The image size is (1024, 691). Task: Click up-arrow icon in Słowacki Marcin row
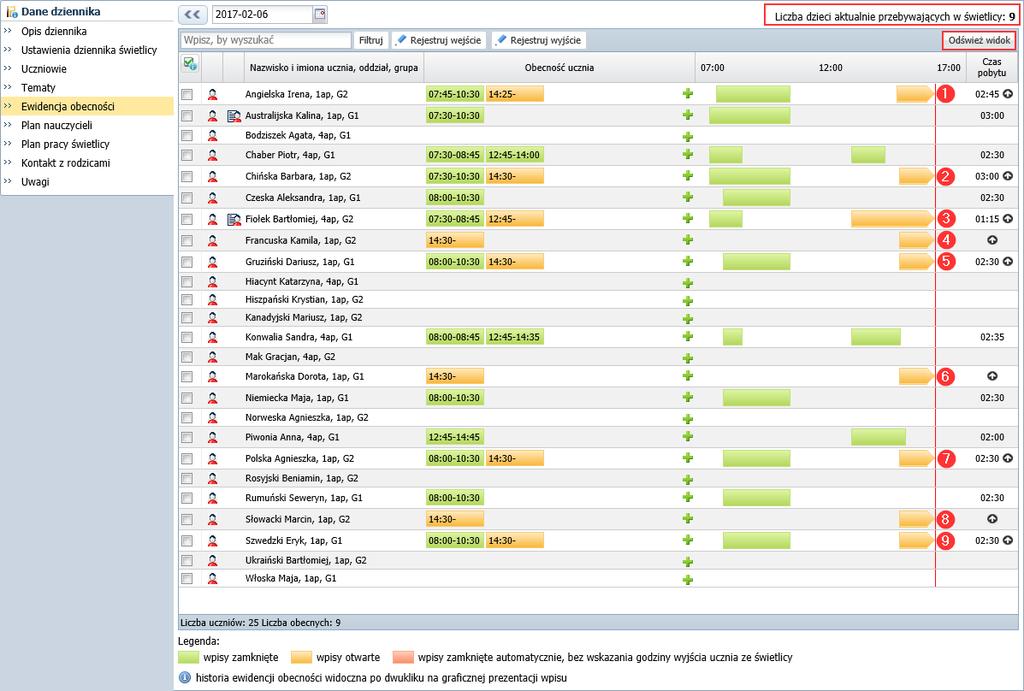(x=992, y=519)
